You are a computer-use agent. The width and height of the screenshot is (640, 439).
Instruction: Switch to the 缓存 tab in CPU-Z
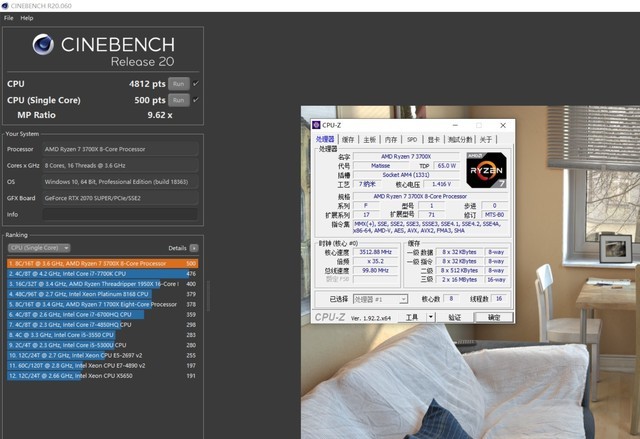[348, 140]
